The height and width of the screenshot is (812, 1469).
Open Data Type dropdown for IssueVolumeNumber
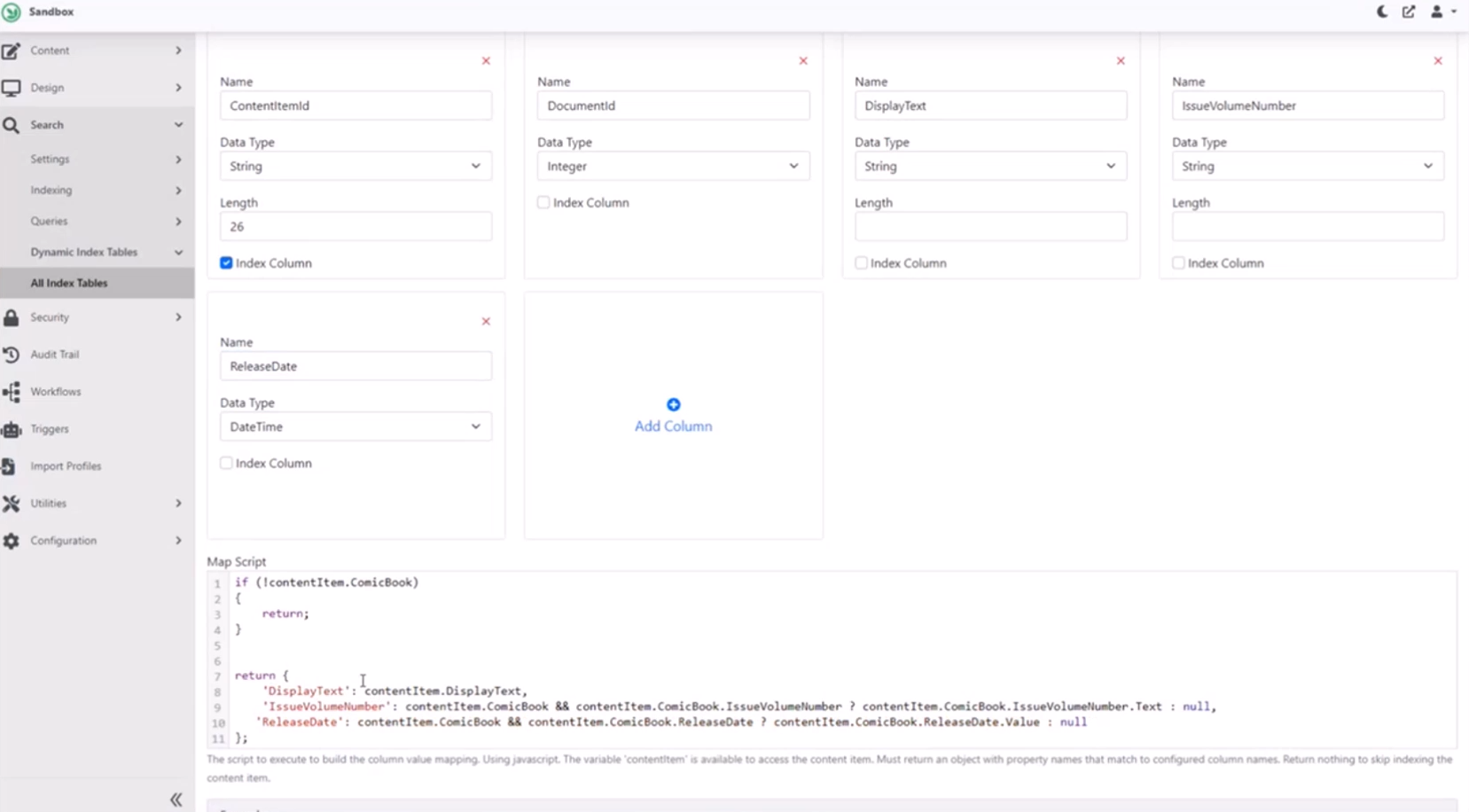pyautogui.click(x=1308, y=166)
